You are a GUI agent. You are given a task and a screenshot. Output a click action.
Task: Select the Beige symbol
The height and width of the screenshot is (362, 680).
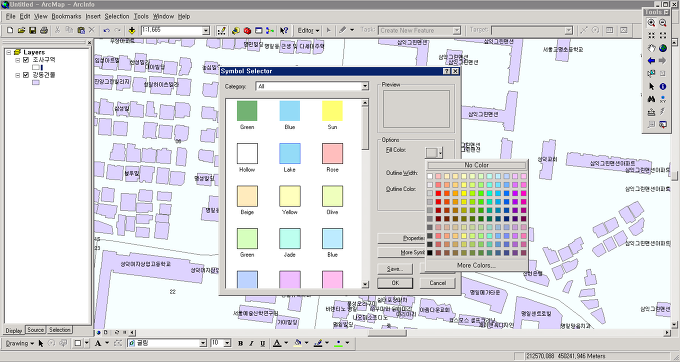[247, 196]
